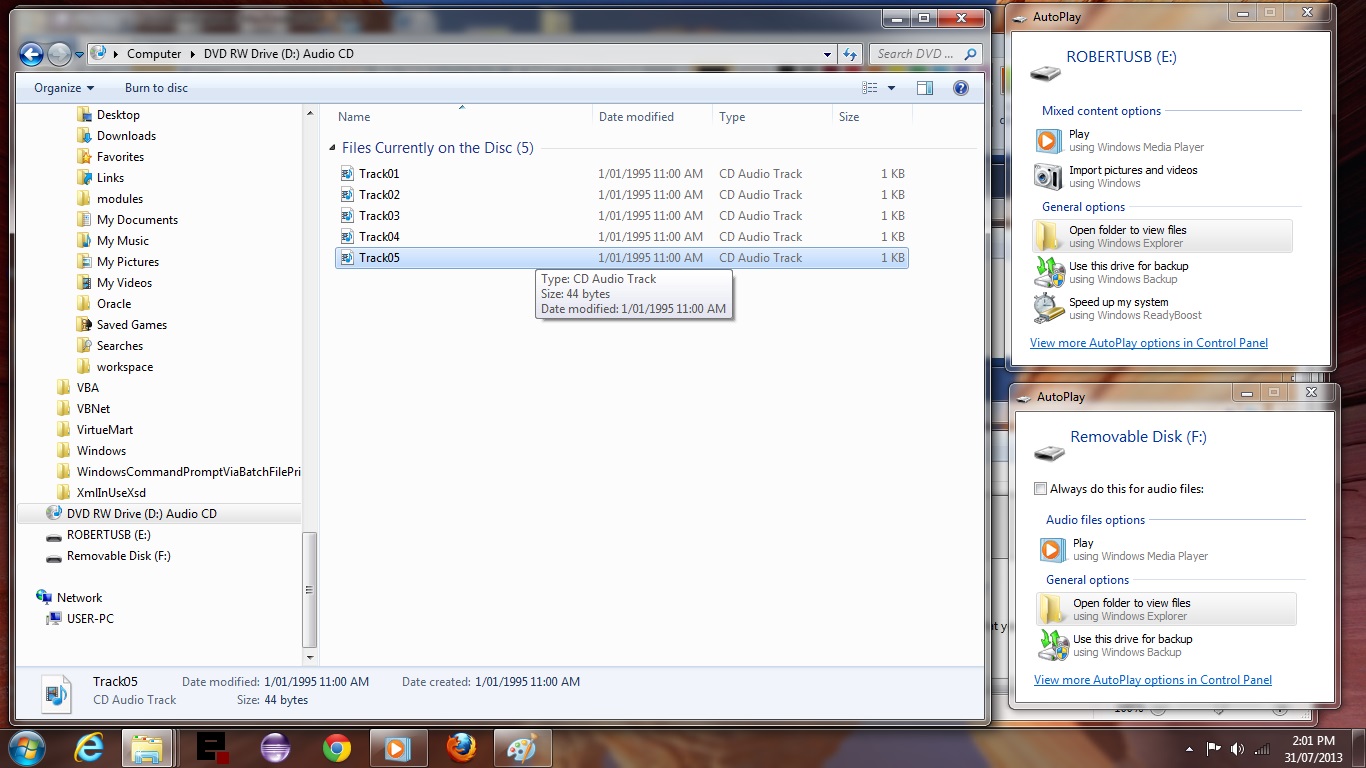1366x768 pixels.
Task: Click the Play icon for ROBERTUSB (E:)
Action: tap(1048, 140)
